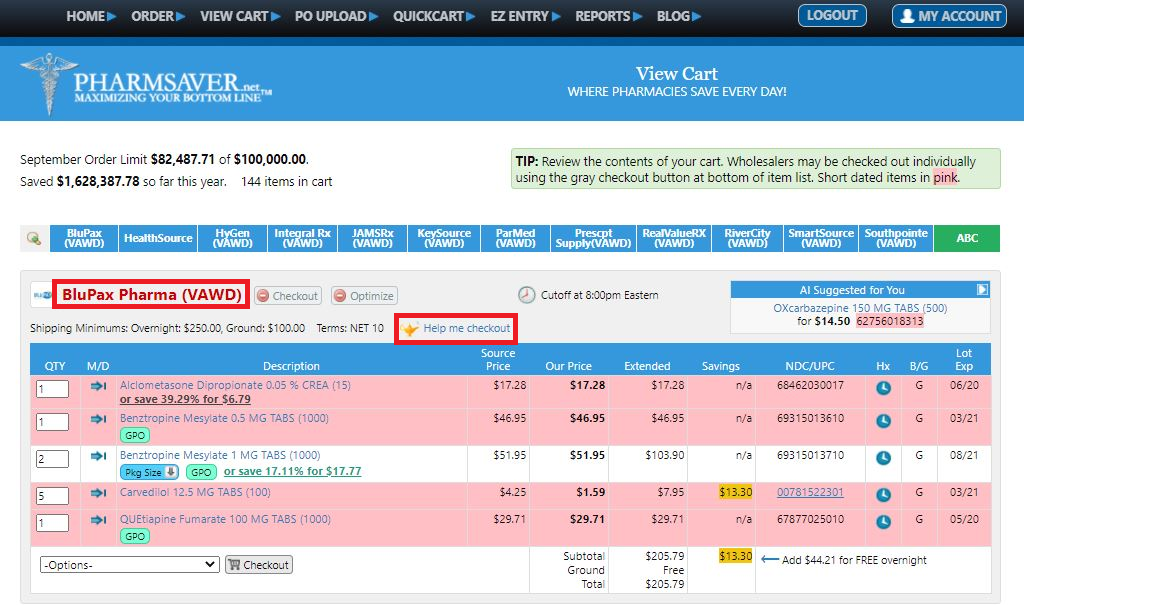Viewport: 1160px width, 605px height.
Task: Open the -Options- dropdown
Action: coord(129,565)
